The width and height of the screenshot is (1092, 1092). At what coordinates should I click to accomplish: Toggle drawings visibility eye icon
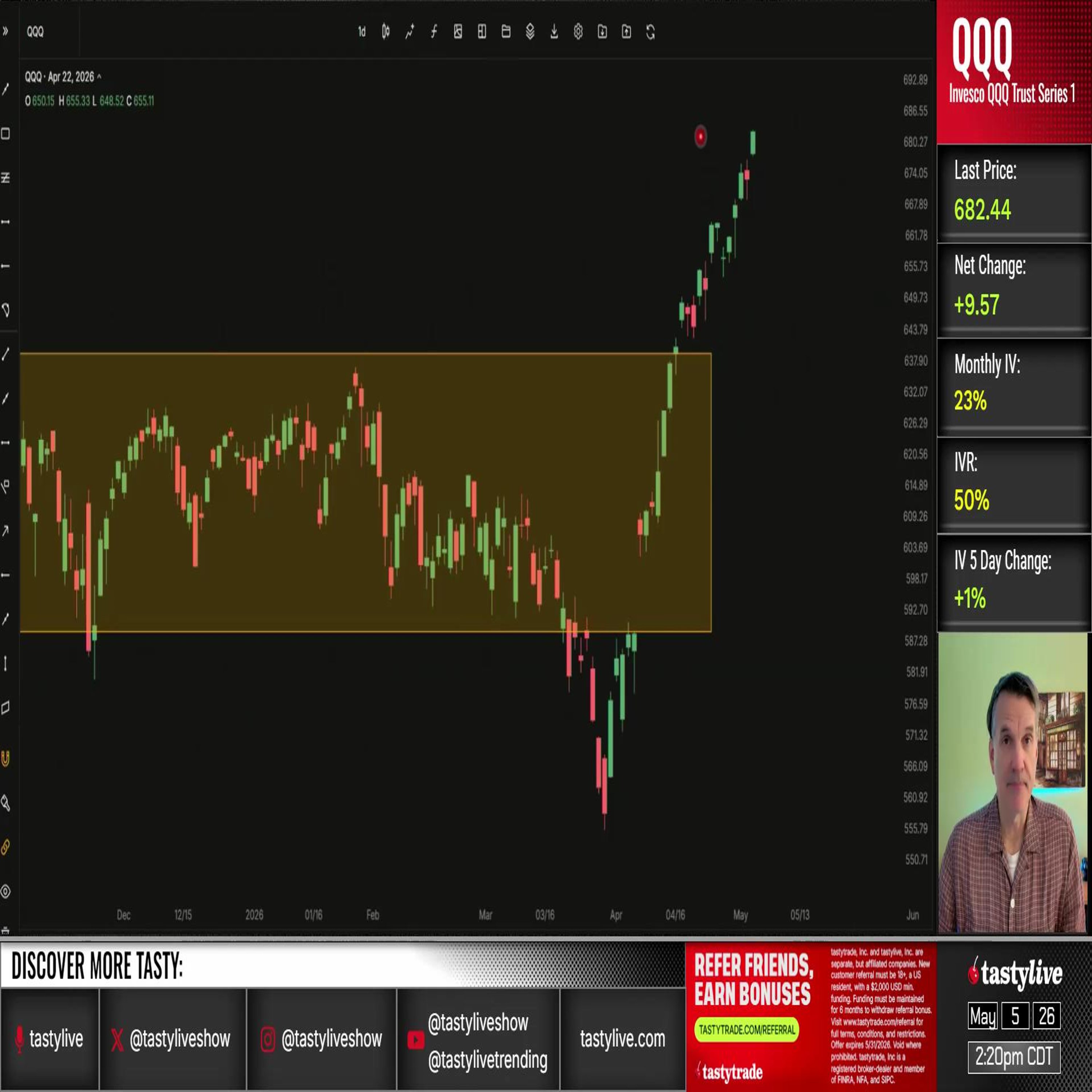click(x=6, y=891)
